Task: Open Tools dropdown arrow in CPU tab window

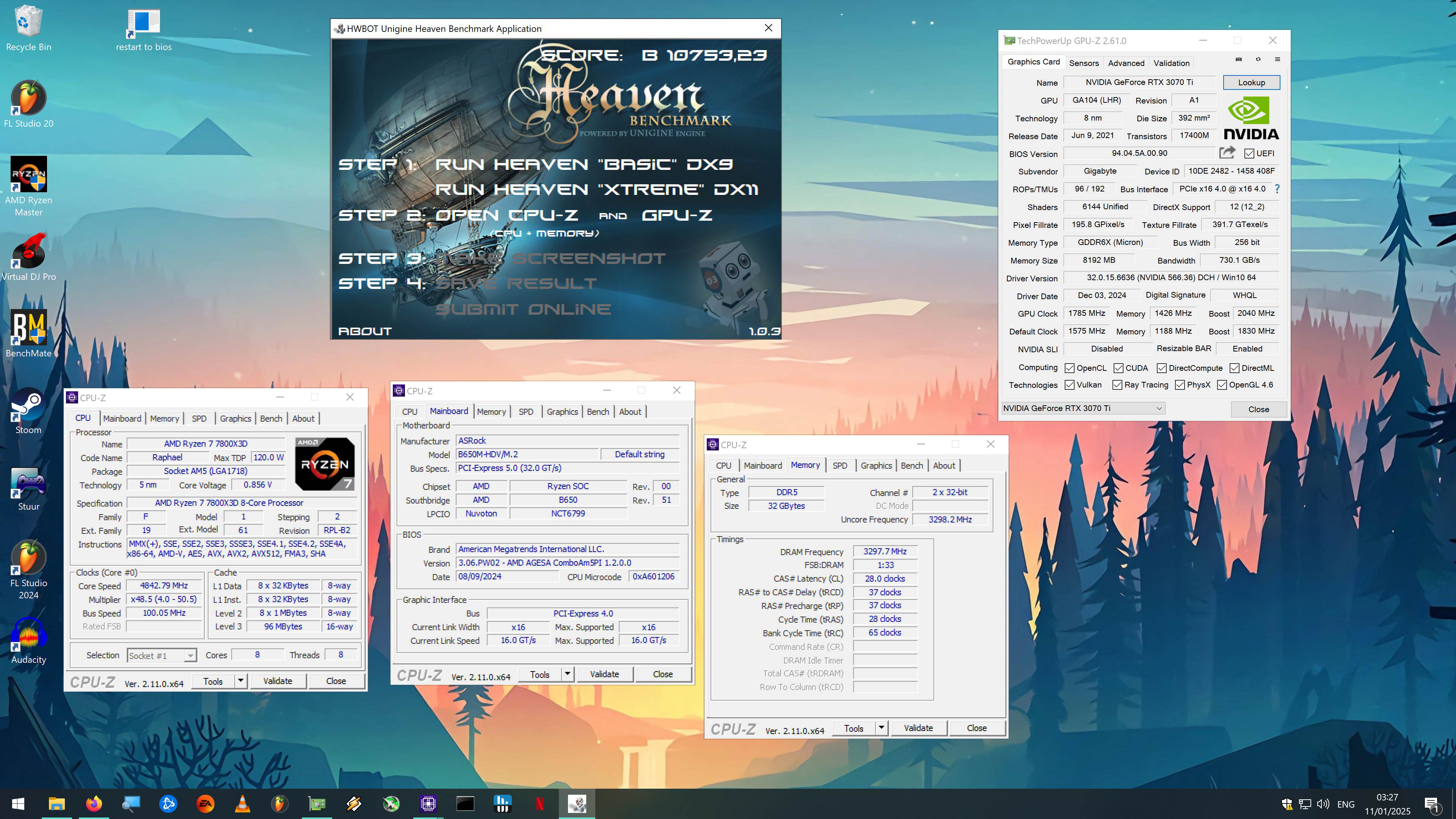Action: pyautogui.click(x=240, y=681)
